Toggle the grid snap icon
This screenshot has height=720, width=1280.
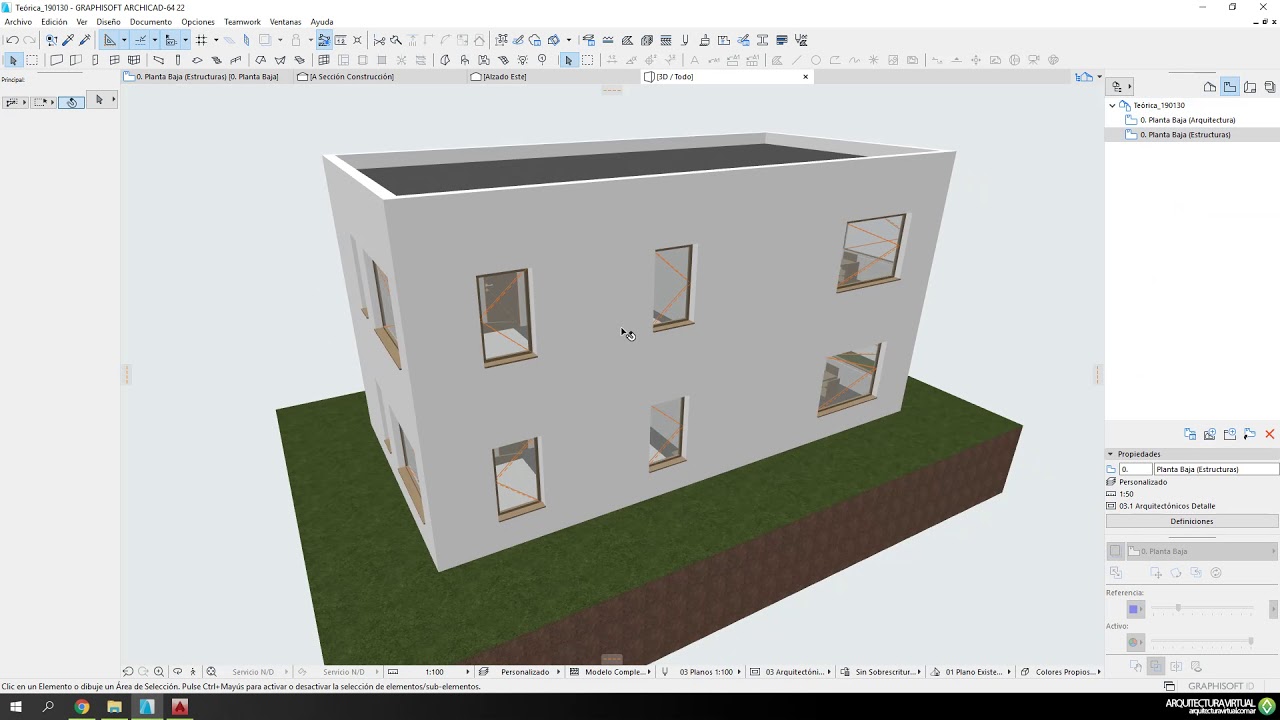click(x=201, y=40)
